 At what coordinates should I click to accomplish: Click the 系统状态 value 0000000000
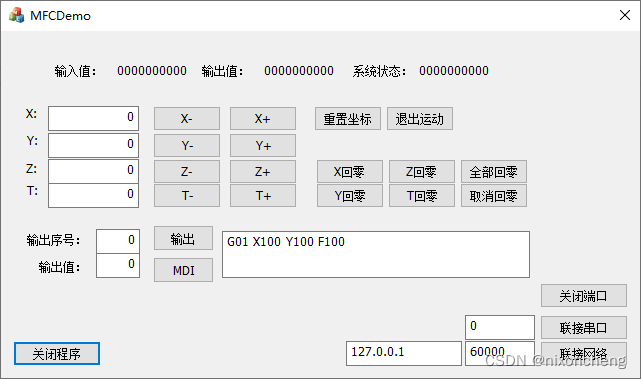click(x=454, y=71)
